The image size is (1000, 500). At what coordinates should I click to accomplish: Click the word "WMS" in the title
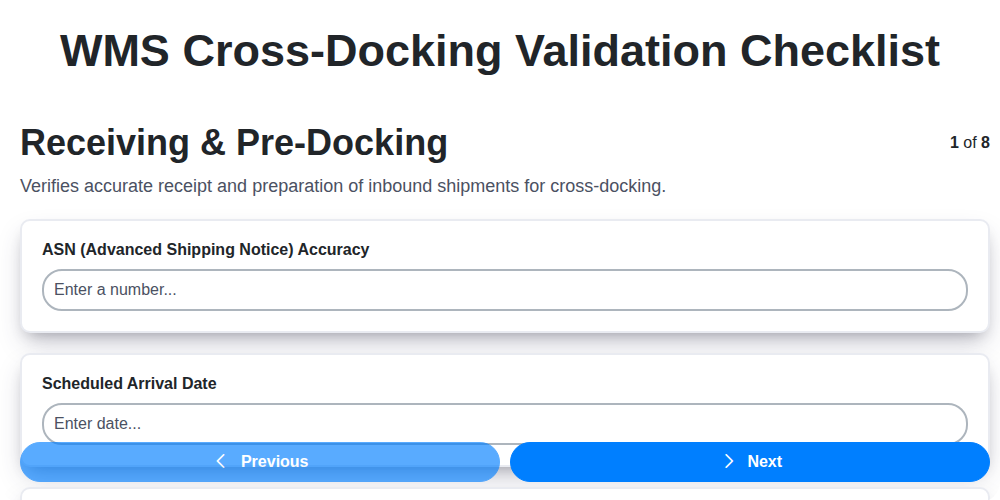(x=112, y=50)
